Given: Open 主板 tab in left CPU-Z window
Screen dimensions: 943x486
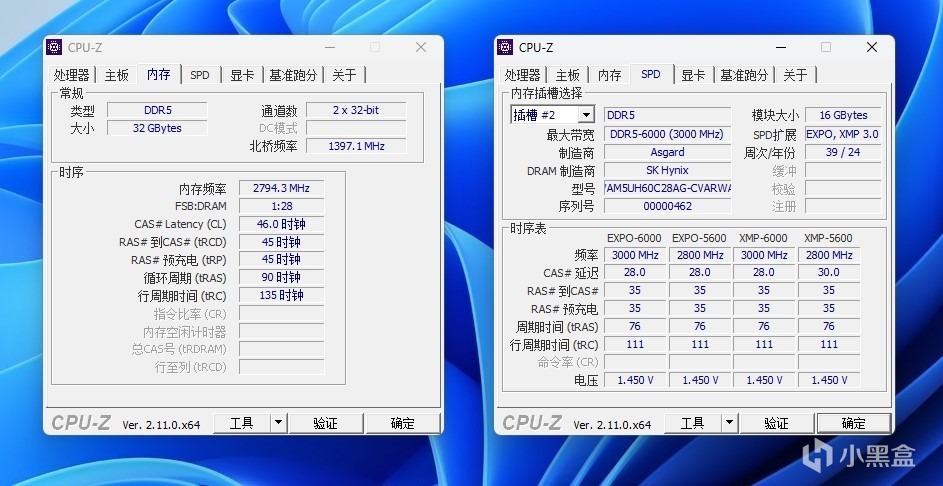Looking at the screenshot, I should [x=117, y=75].
